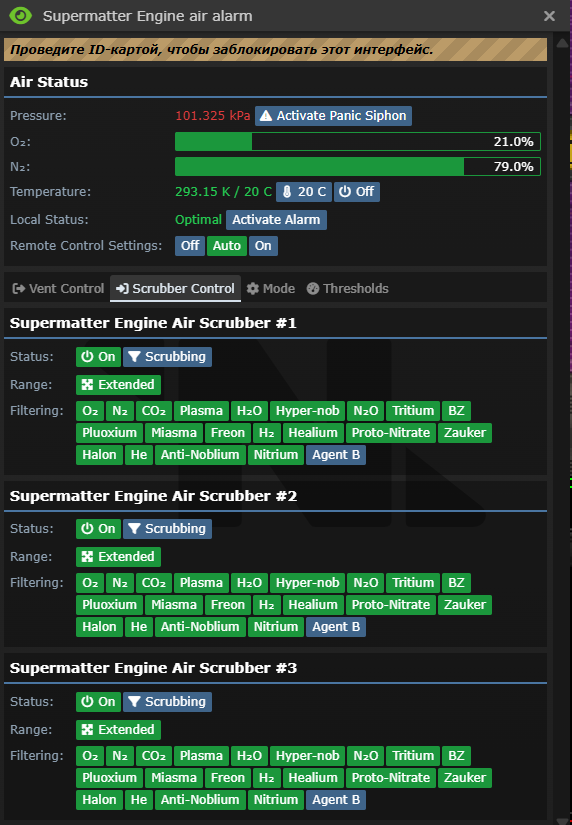Toggle the temperature control power Off button
This screenshot has width=572, height=825.
[x=357, y=192]
